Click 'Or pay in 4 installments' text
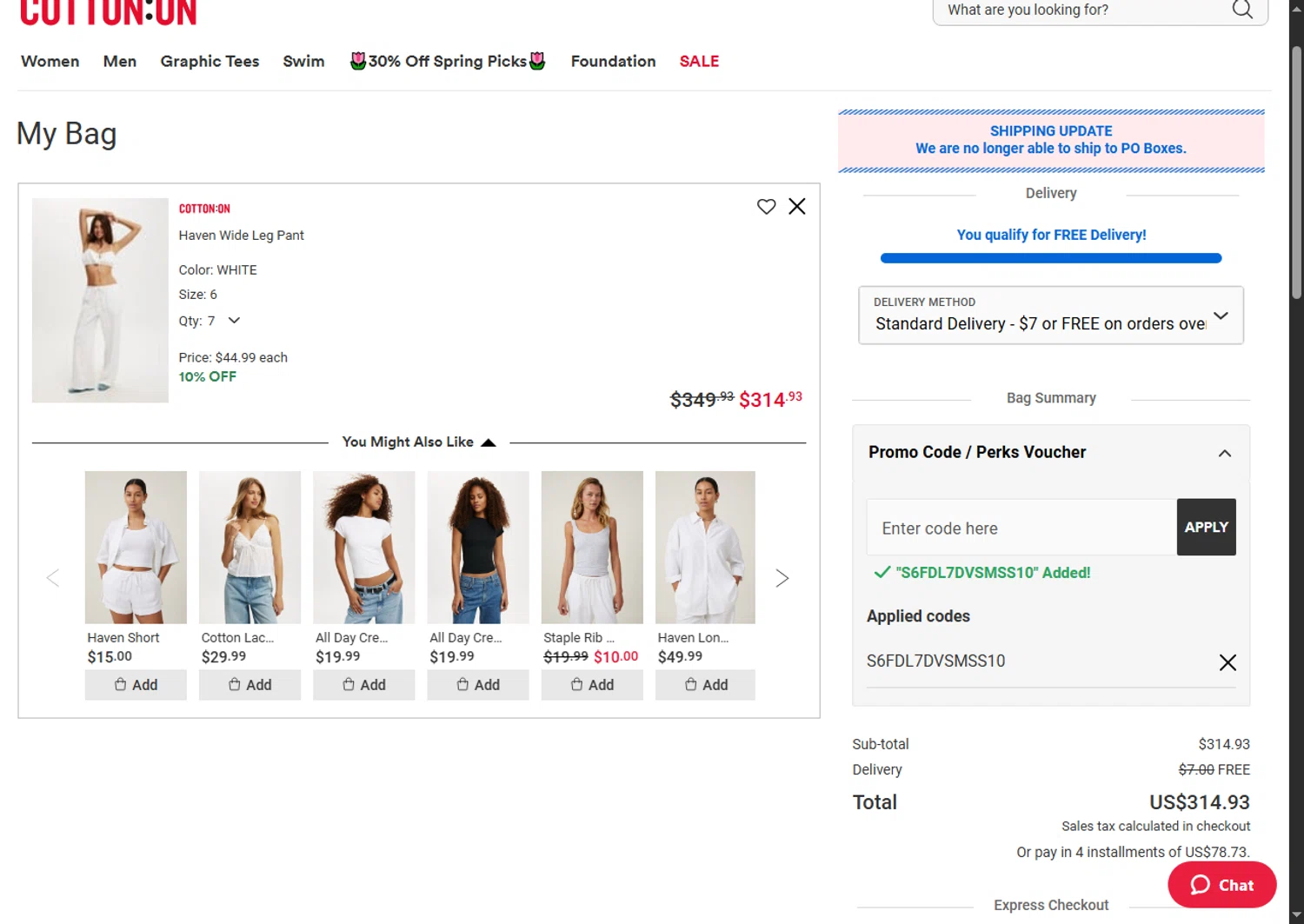Viewport: 1304px width, 924px height. (1134, 853)
